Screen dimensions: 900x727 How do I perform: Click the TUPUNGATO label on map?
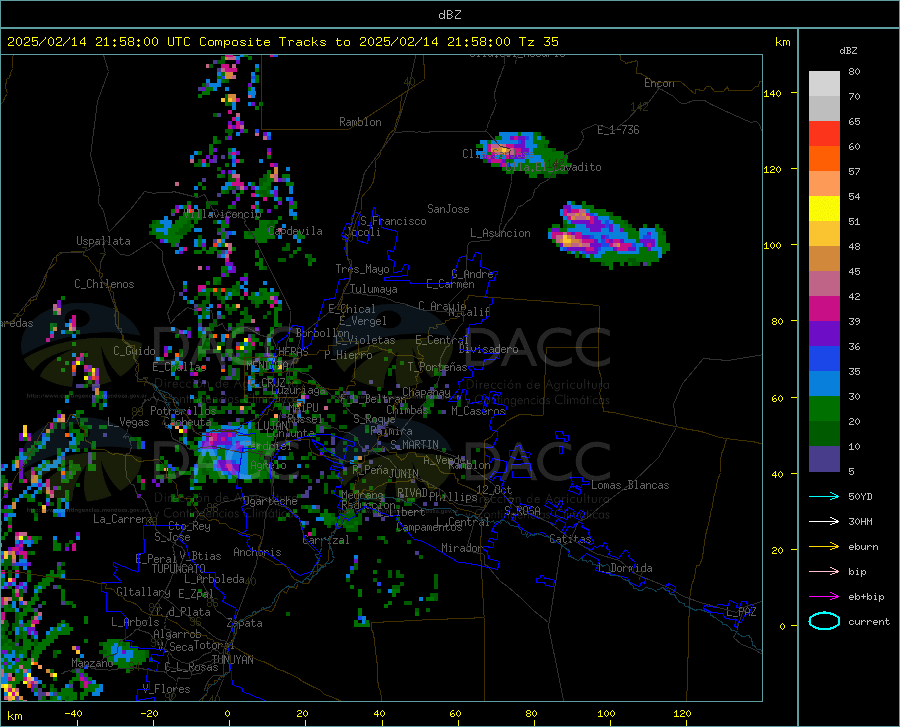179,569
